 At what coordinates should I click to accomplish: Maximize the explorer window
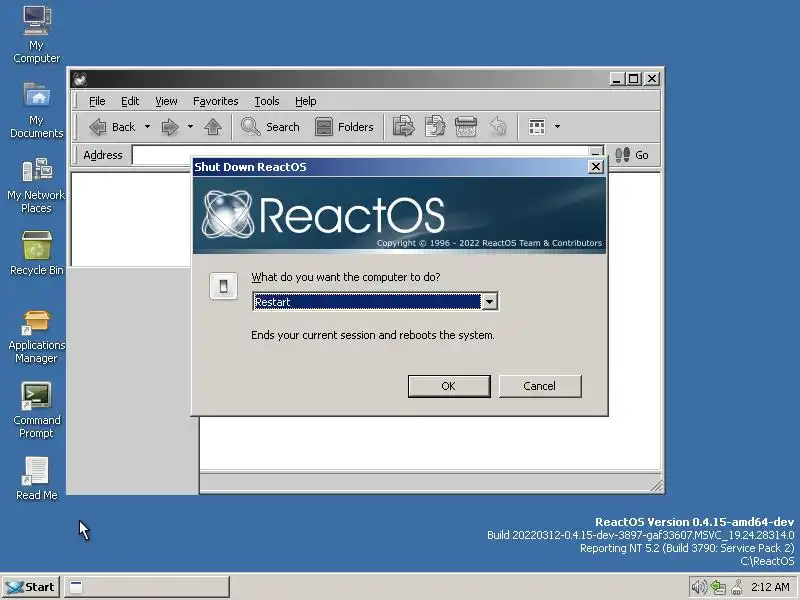[634, 79]
